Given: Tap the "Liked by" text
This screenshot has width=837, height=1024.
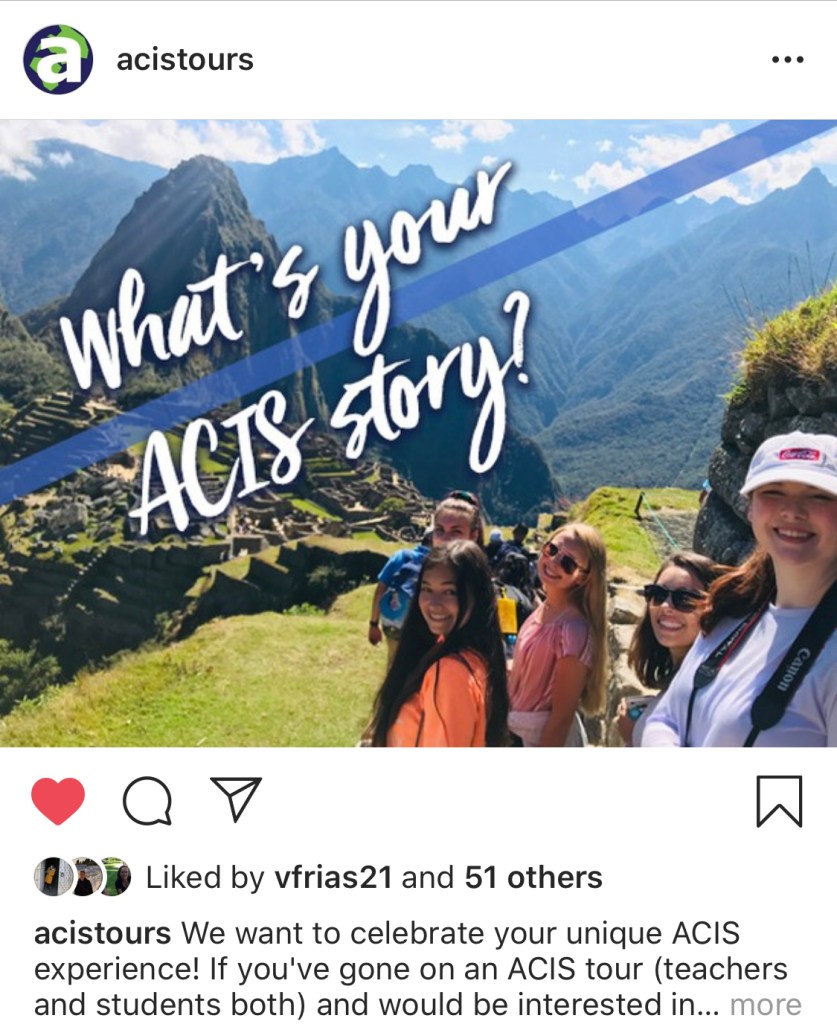Looking at the screenshot, I should click(x=204, y=877).
